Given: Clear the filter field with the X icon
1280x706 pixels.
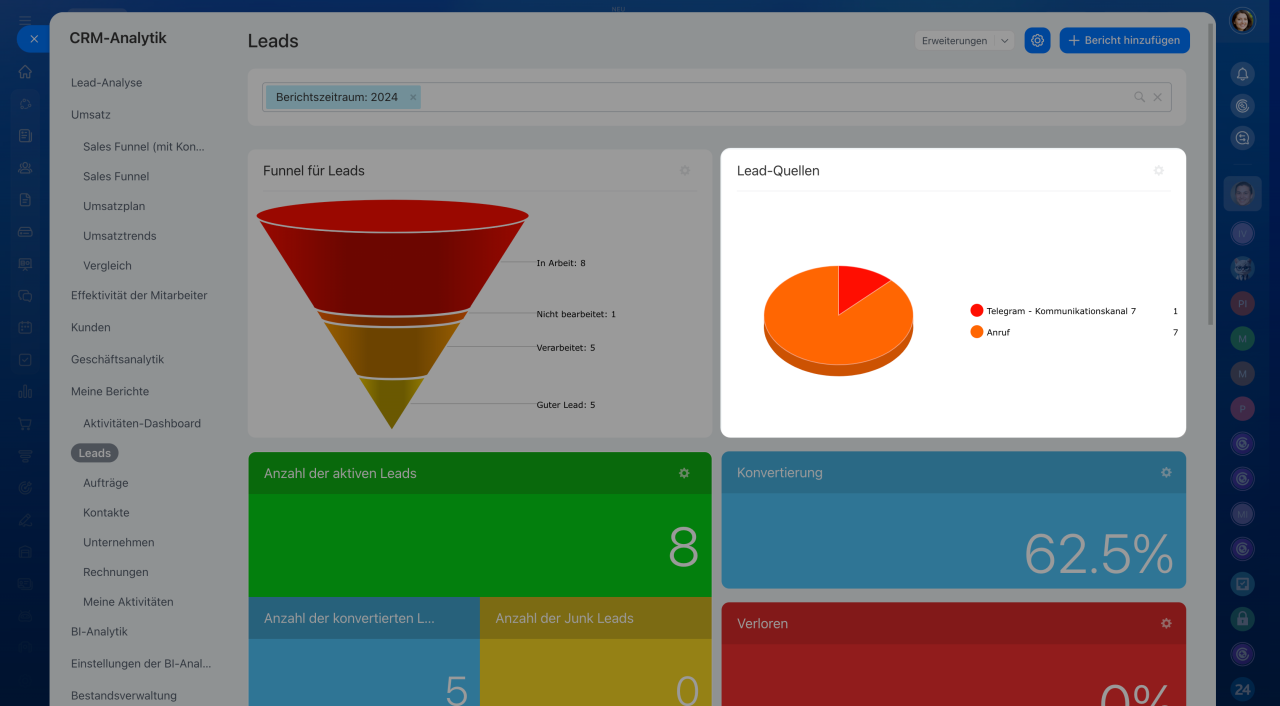Looking at the screenshot, I should (x=1158, y=97).
